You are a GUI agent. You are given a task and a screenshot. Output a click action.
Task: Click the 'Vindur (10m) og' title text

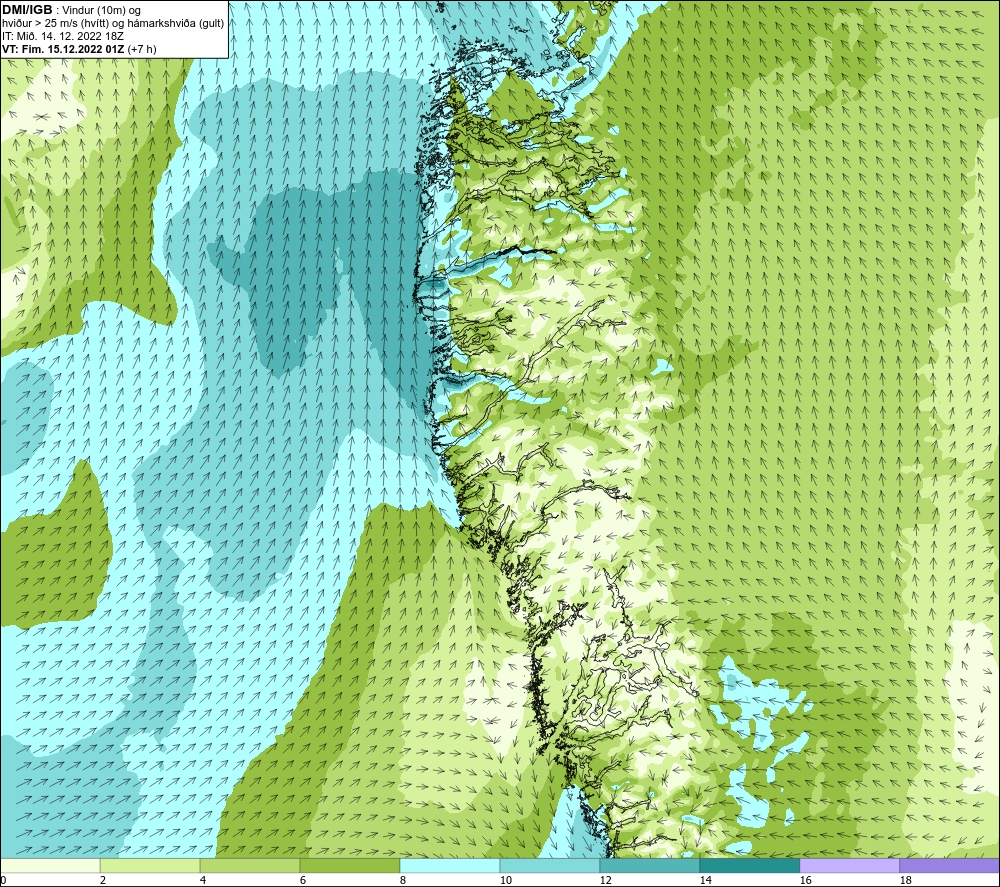point(102,11)
